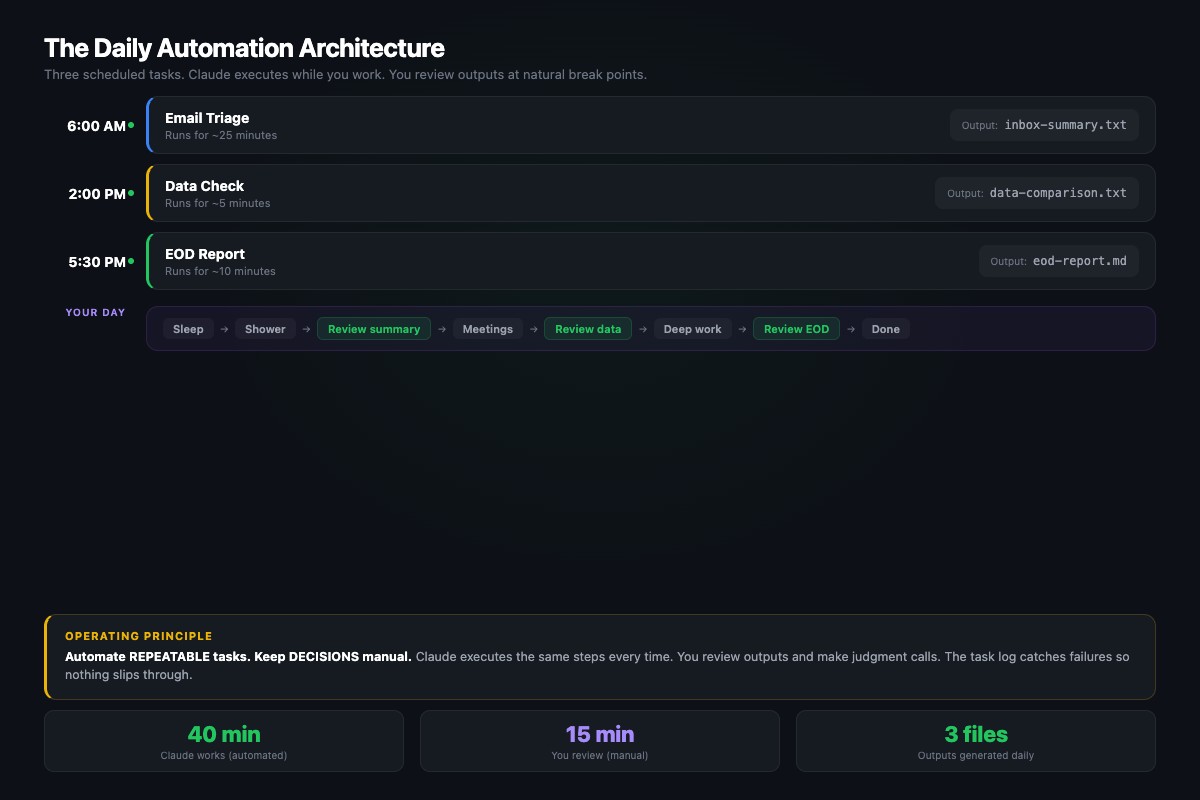Image resolution: width=1200 pixels, height=800 pixels.
Task: Open the EOD Report task card
Action: pyautogui.click(x=650, y=261)
